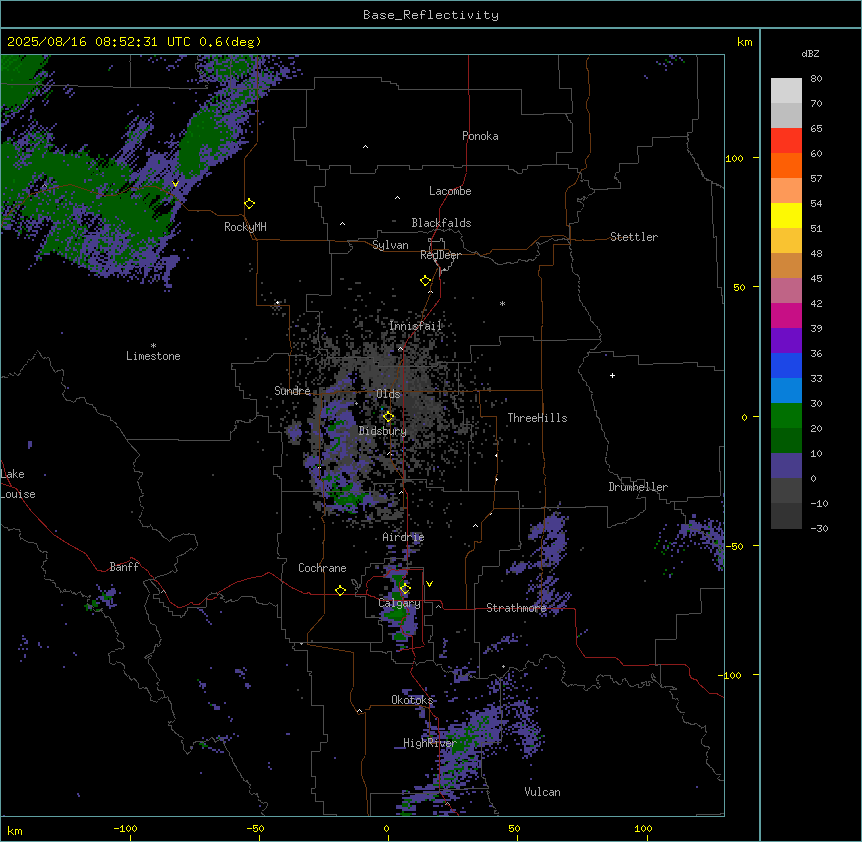Click the HighRiver label
Image resolution: width=862 pixels, height=842 pixels.
click(x=429, y=743)
